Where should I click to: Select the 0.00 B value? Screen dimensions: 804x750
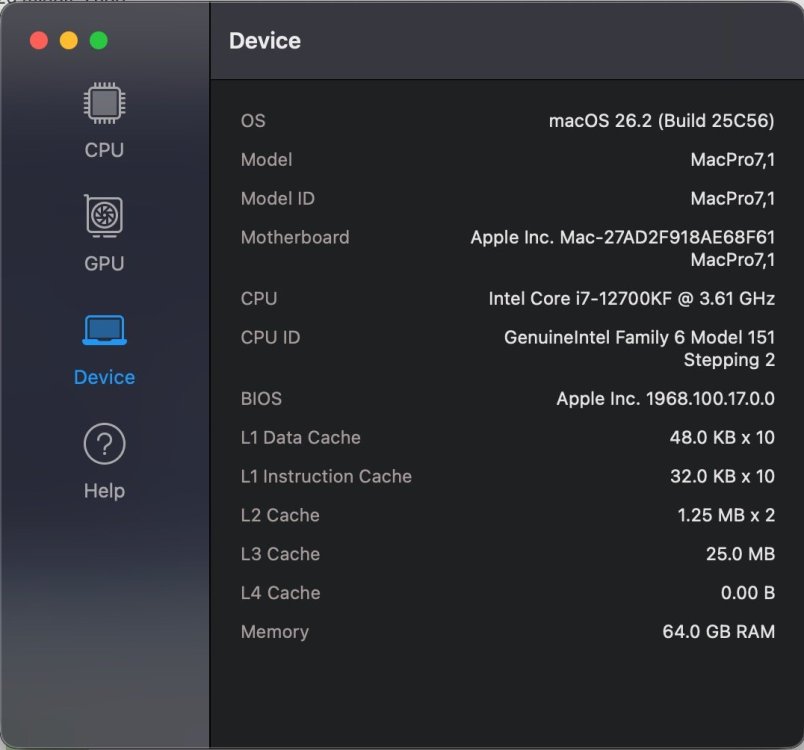click(x=748, y=593)
